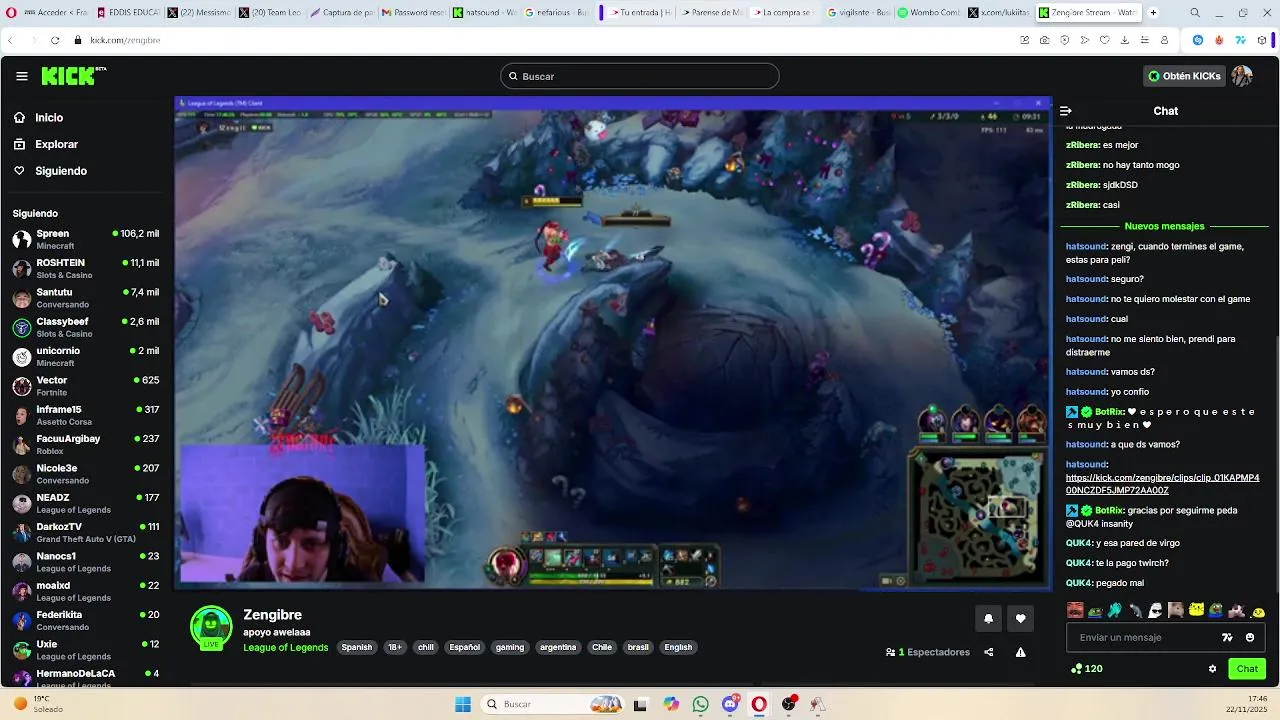
Task: Open Discord from the taskbar
Action: (x=731, y=704)
